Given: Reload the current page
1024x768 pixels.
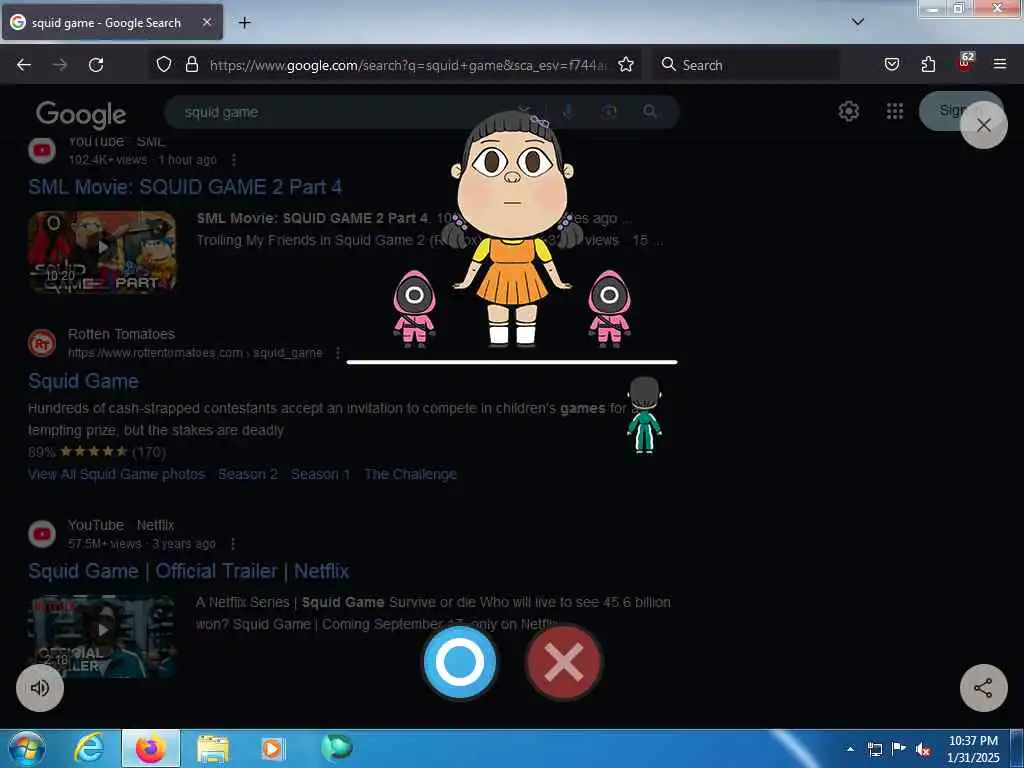Looking at the screenshot, I should (x=96, y=65).
